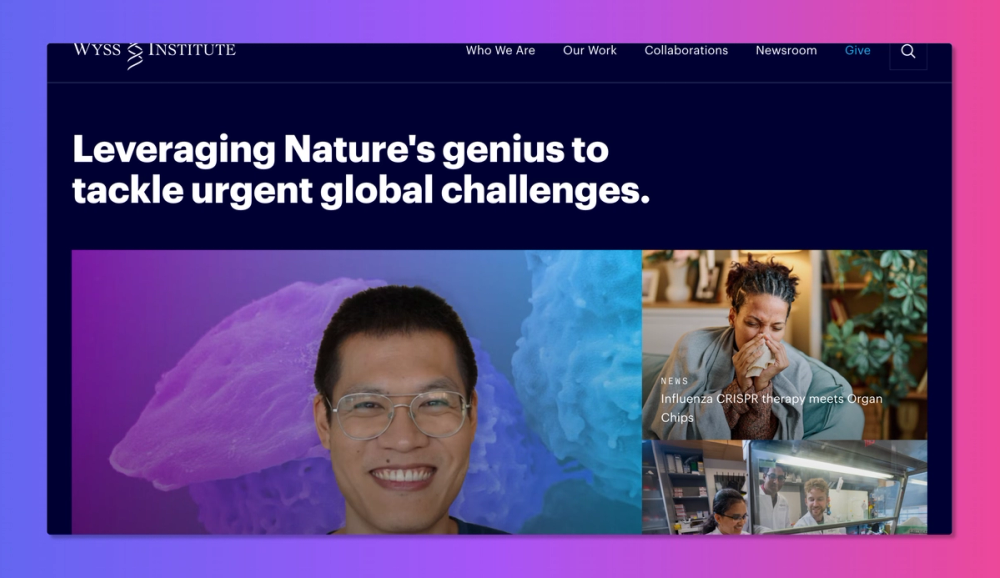Open the Who We Are menu
The image size is (1000, 578).
tap(500, 50)
